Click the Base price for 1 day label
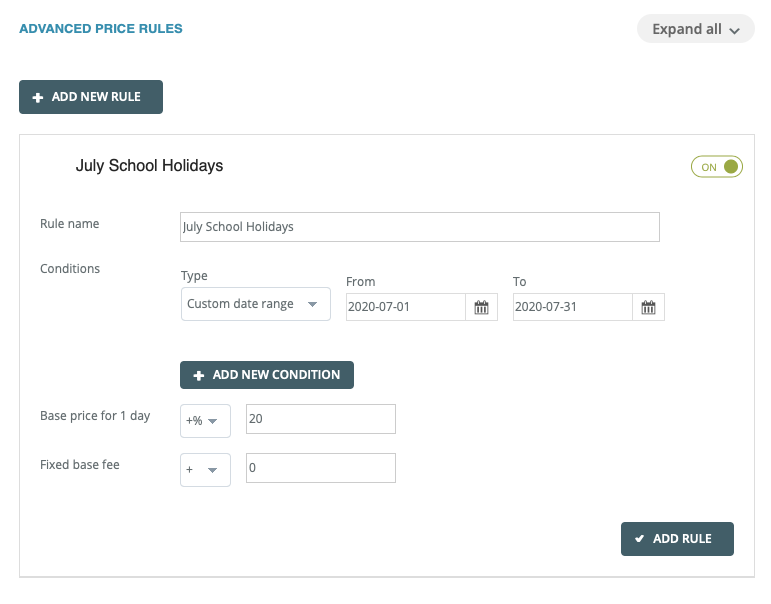 click(x=95, y=416)
